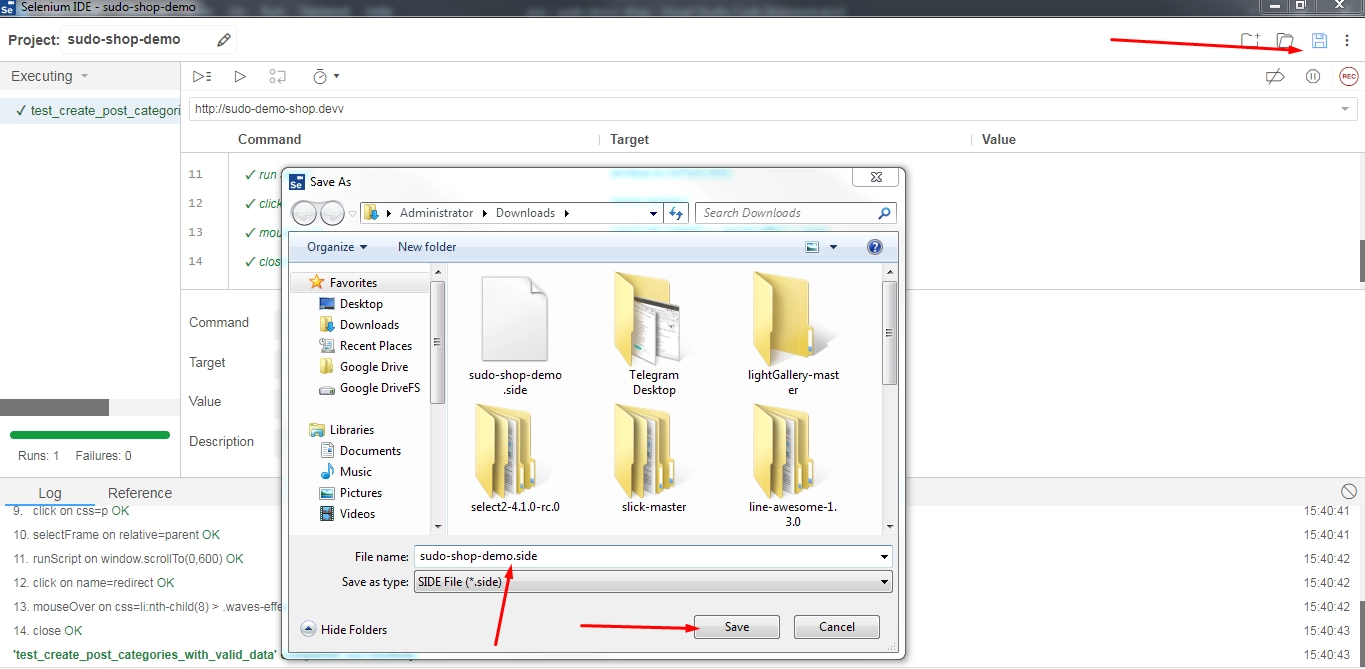Screen dimensions: 1365x669
Task: Clear the log with the circle-slash icon
Action: tap(1348, 491)
